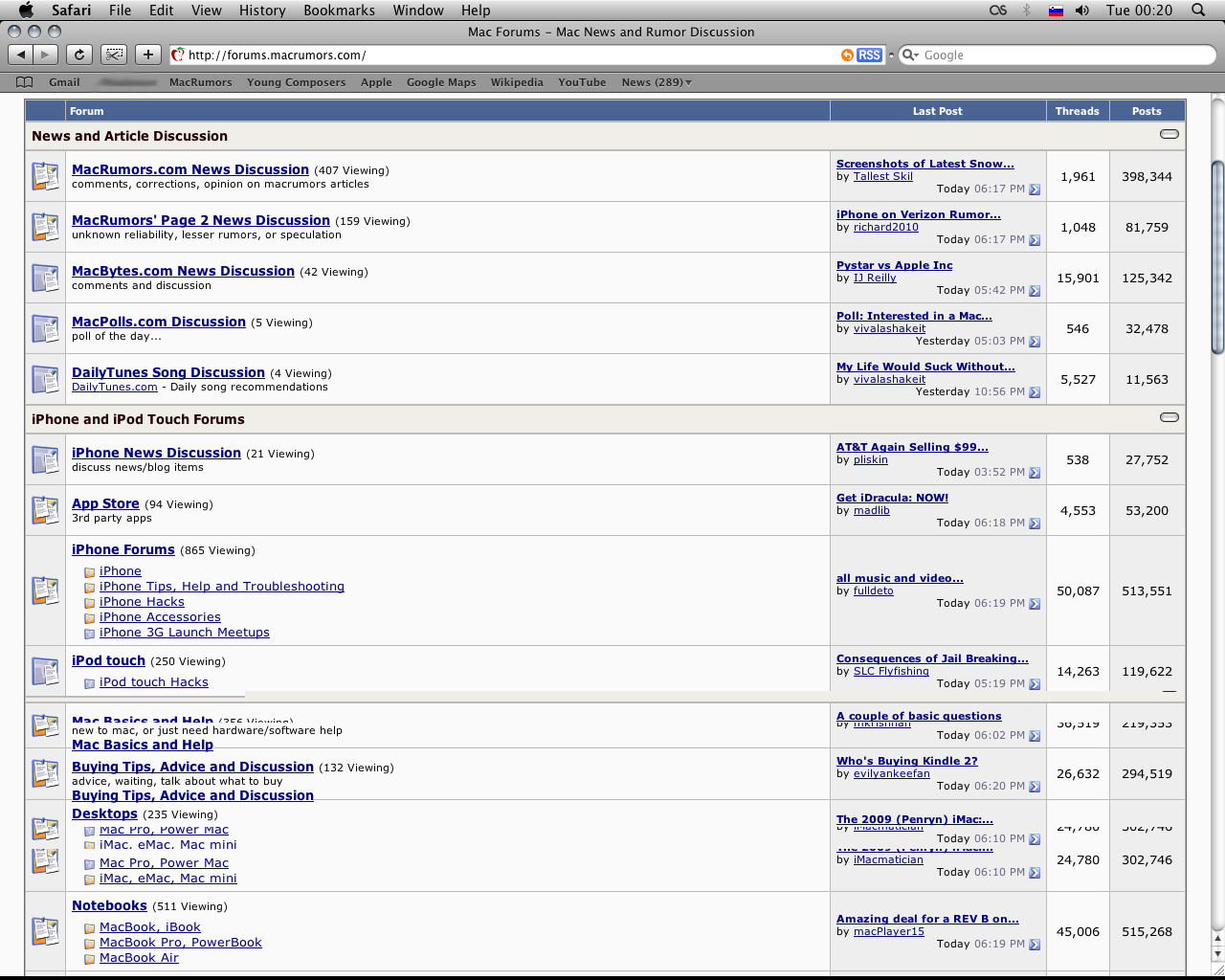Open the DailyTunes.com link
The width and height of the screenshot is (1225, 980).
(115, 387)
